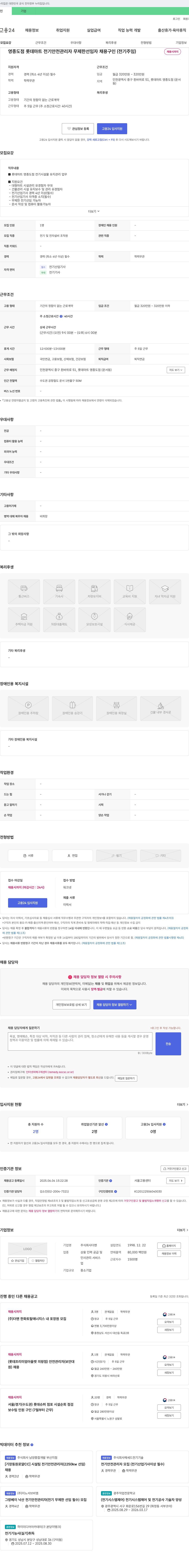Switch to the 우대사항 section tab
The height and width of the screenshot is (1568, 189).
point(76,43)
